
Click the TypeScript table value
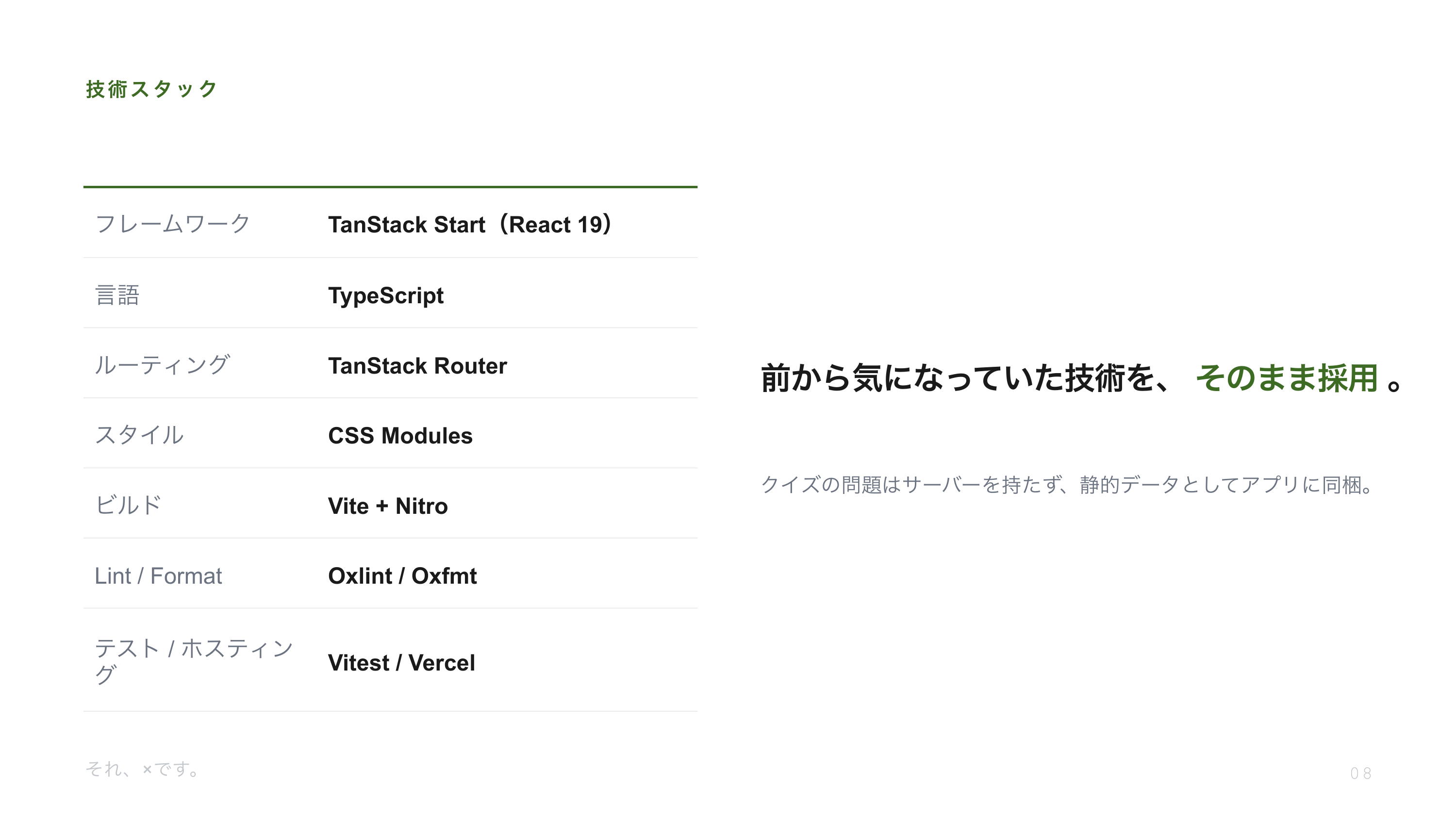pyautogui.click(x=386, y=295)
